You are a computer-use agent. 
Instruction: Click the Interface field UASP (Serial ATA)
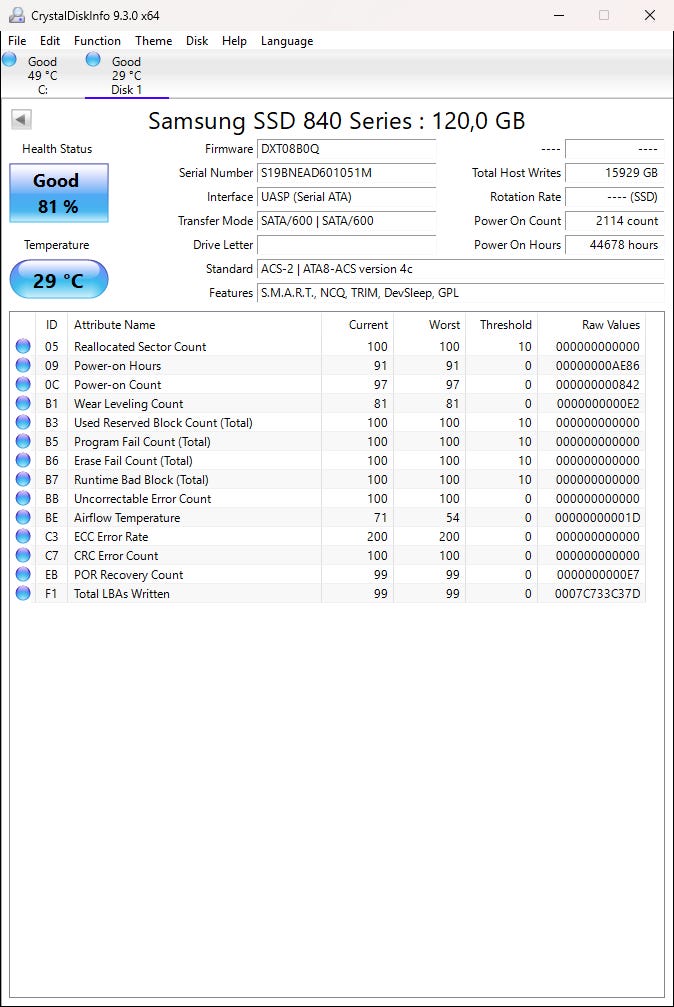[x=346, y=197]
